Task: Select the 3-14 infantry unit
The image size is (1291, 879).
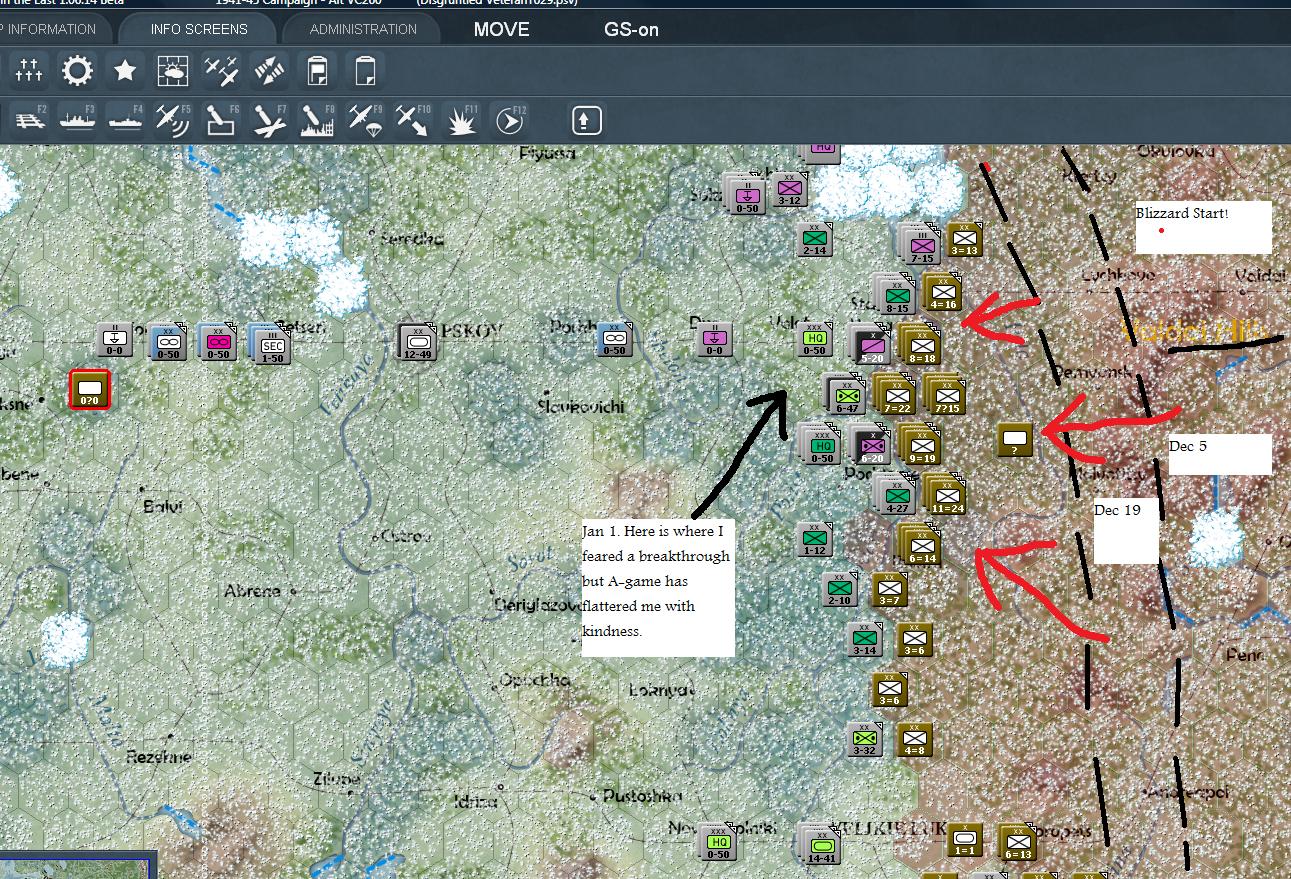Action: (x=865, y=639)
